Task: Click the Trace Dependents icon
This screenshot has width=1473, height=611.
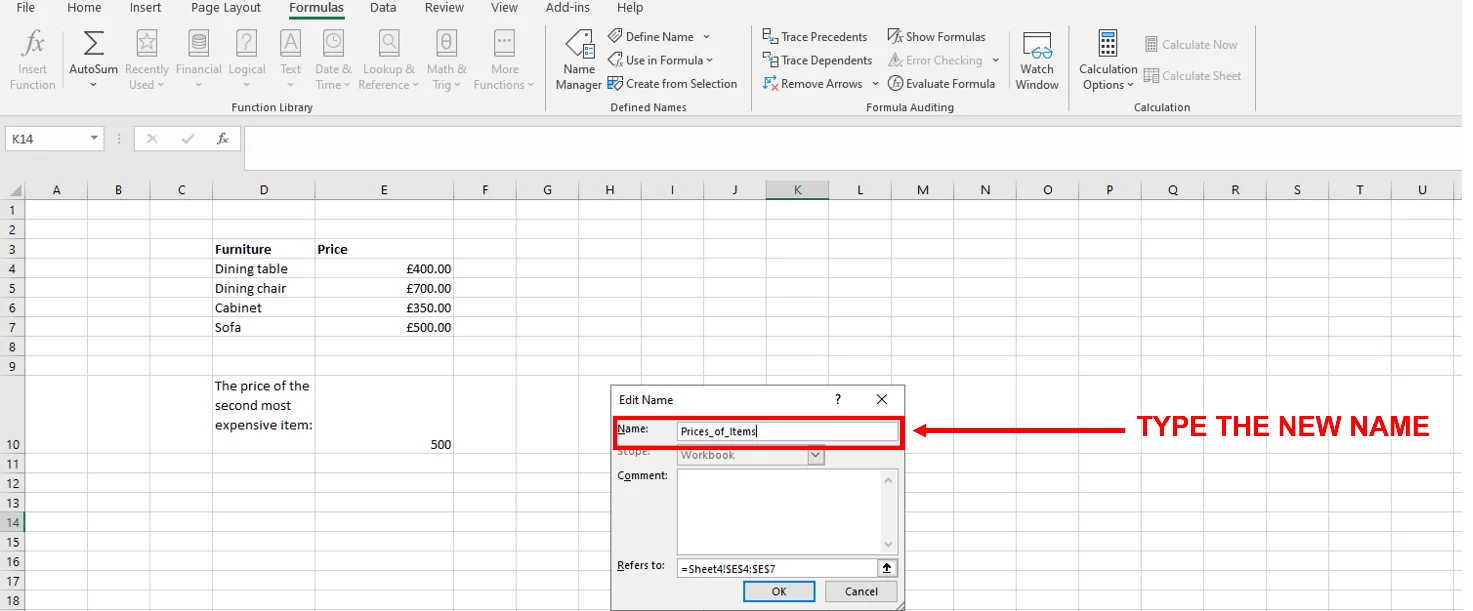Action: (x=817, y=60)
